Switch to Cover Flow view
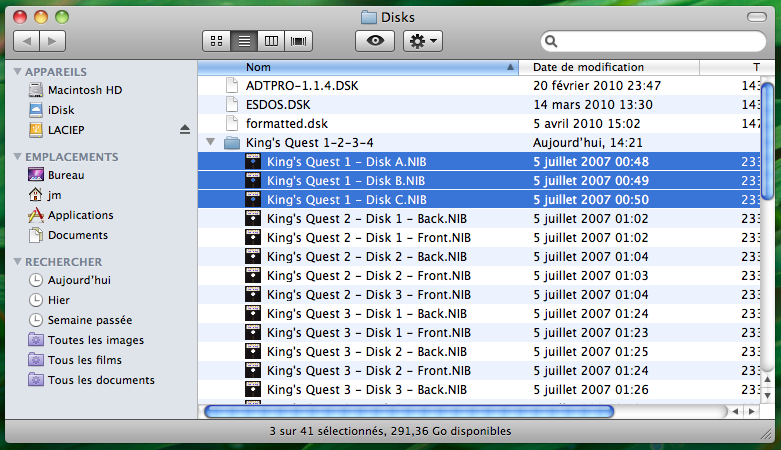 click(x=298, y=41)
